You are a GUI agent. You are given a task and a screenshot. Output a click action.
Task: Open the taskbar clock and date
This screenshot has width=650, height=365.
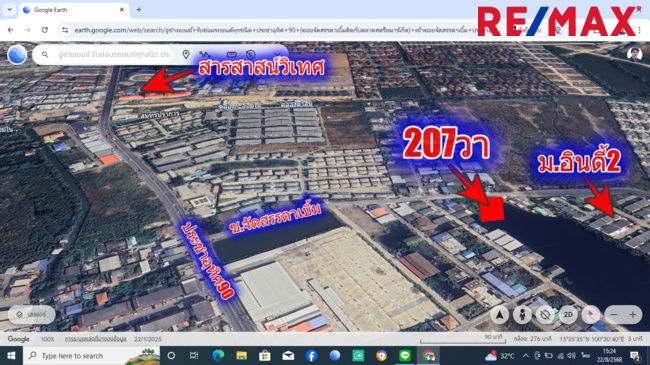(x=609, y=356)
